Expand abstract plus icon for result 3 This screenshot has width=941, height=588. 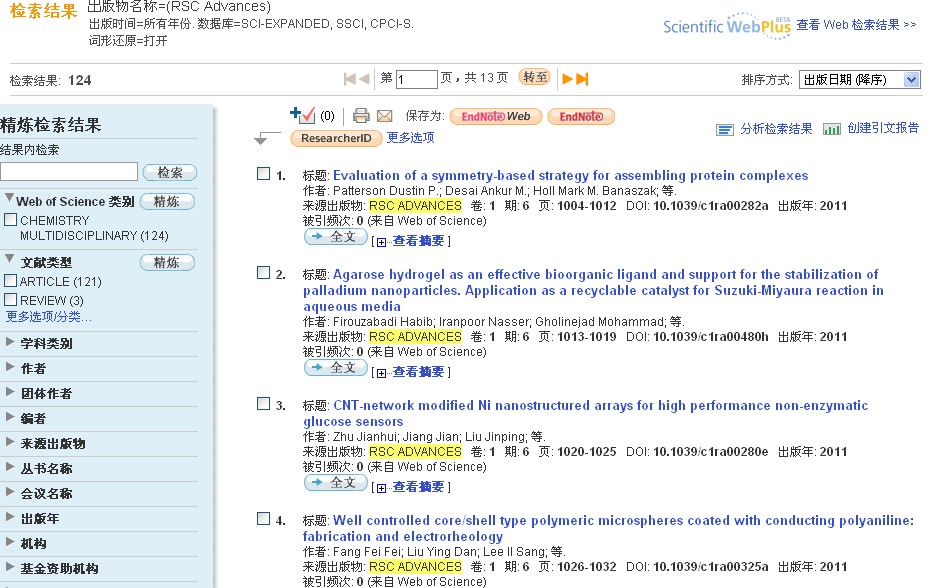click(x=382, y=488)
